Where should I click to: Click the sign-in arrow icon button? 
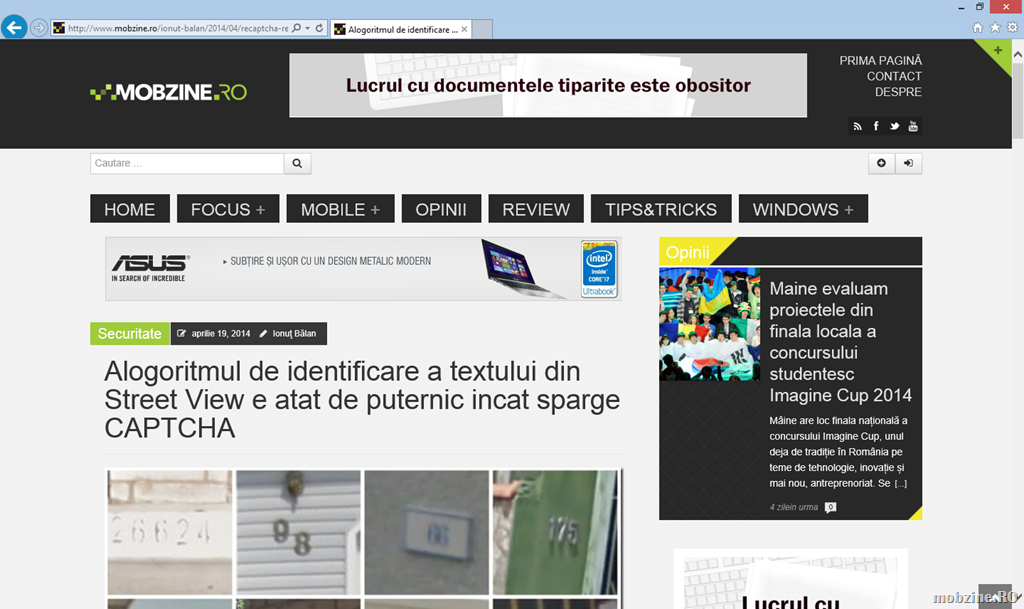point(909,163)
